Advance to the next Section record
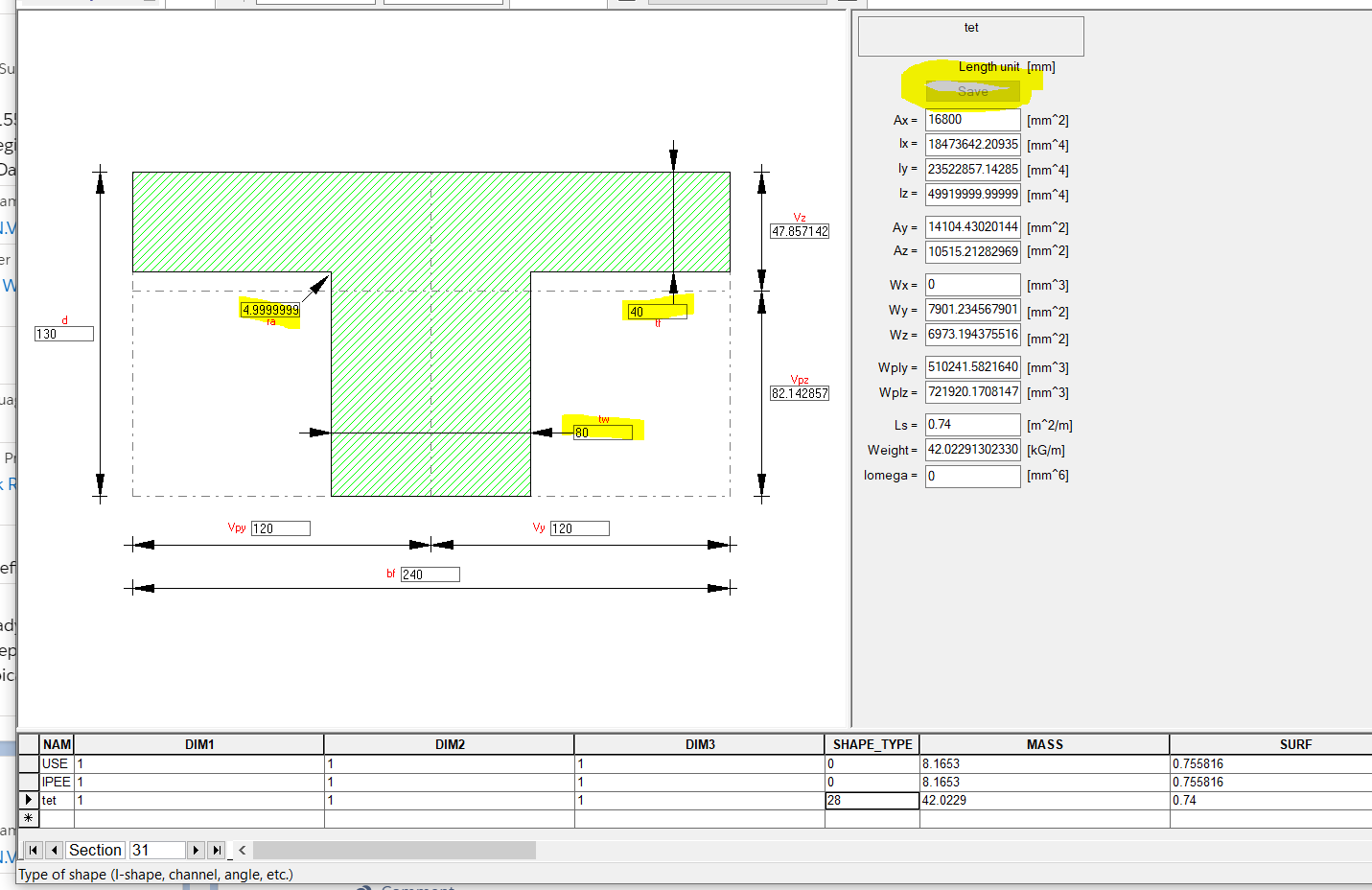 point(196,850)
